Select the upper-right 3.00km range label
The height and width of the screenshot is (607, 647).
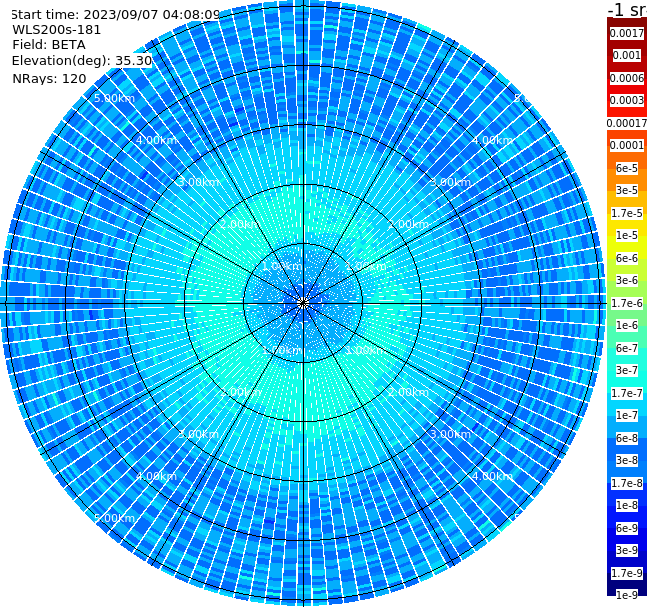click(x=451, y=182)
